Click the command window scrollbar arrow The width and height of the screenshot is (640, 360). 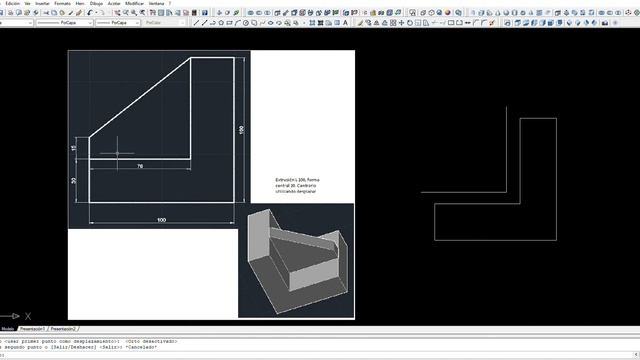click(636, 355)
